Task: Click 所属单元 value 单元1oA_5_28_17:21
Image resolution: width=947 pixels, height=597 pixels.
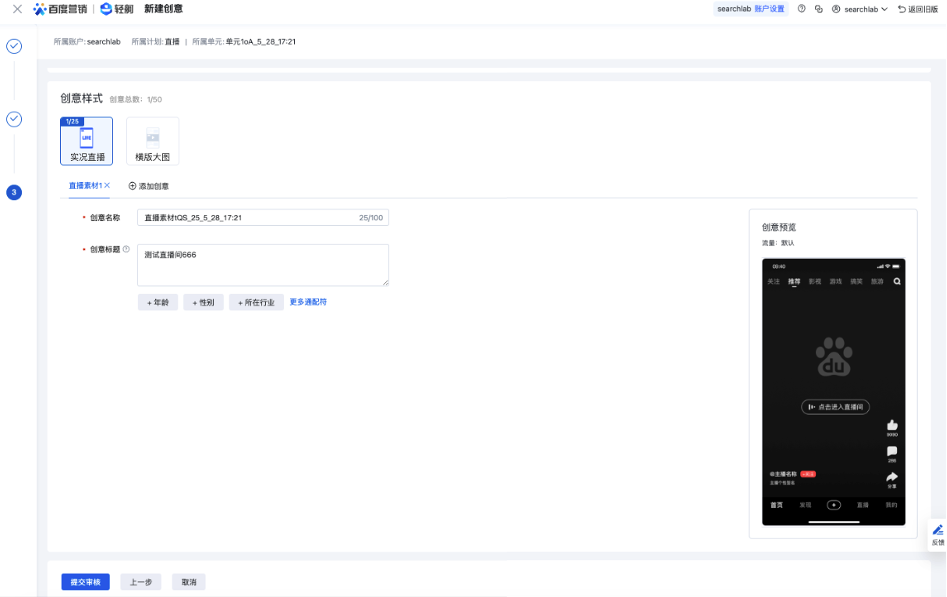Action: (261, 42)
